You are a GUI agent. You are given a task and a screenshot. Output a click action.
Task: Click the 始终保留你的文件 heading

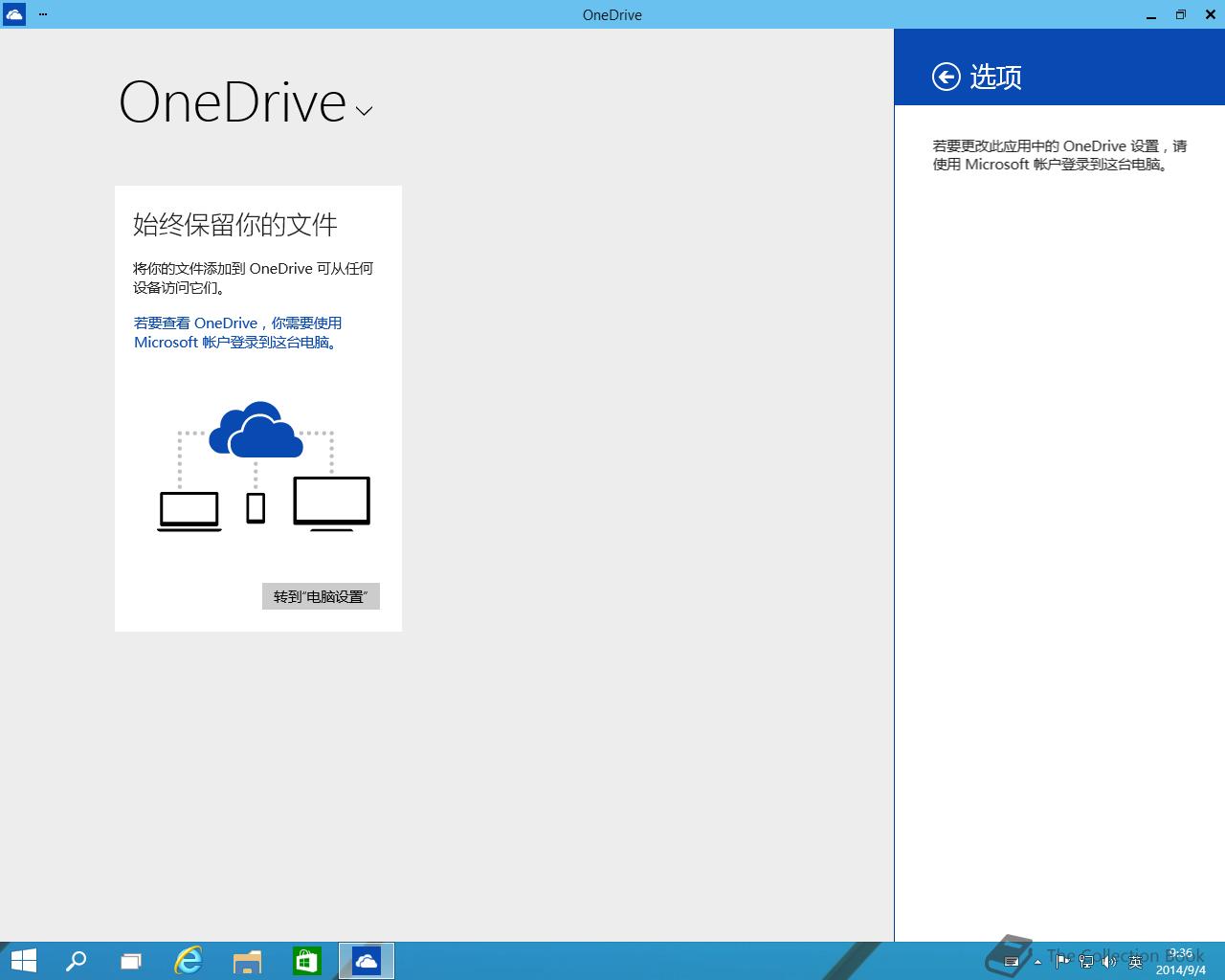235,225
